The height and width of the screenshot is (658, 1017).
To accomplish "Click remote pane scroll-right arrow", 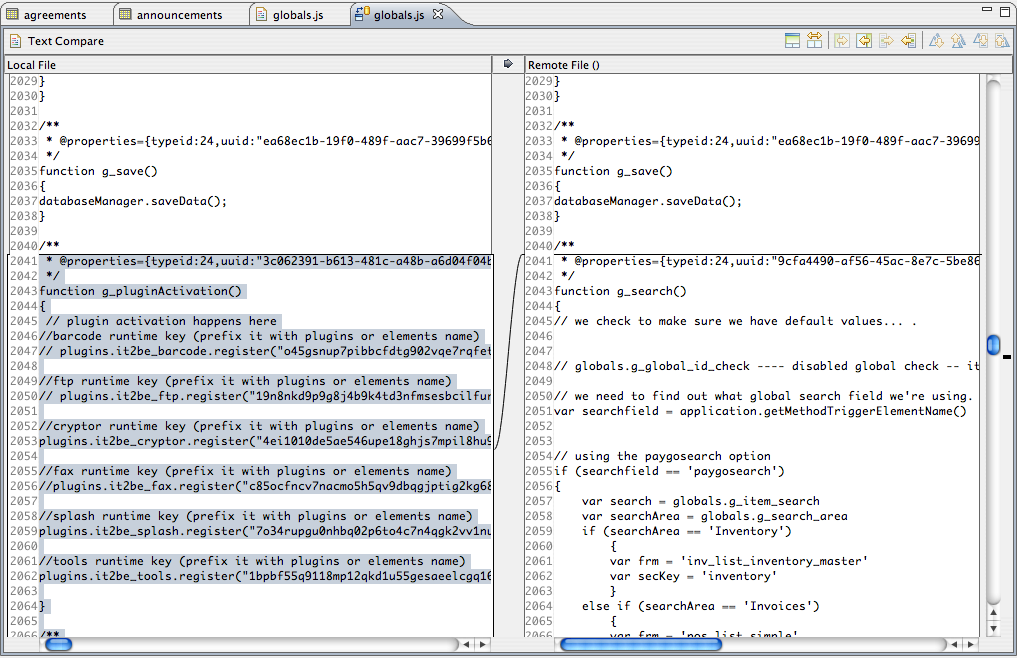I will (x=970, y=644).
